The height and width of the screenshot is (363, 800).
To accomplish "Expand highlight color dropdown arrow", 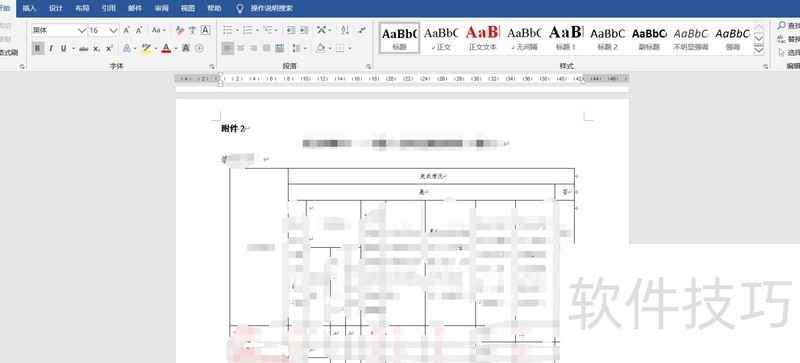I will [155, 49].
